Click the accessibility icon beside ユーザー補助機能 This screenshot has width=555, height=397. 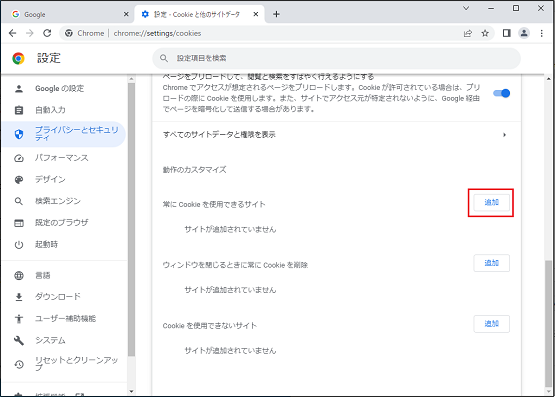click(x=19, y=318)
